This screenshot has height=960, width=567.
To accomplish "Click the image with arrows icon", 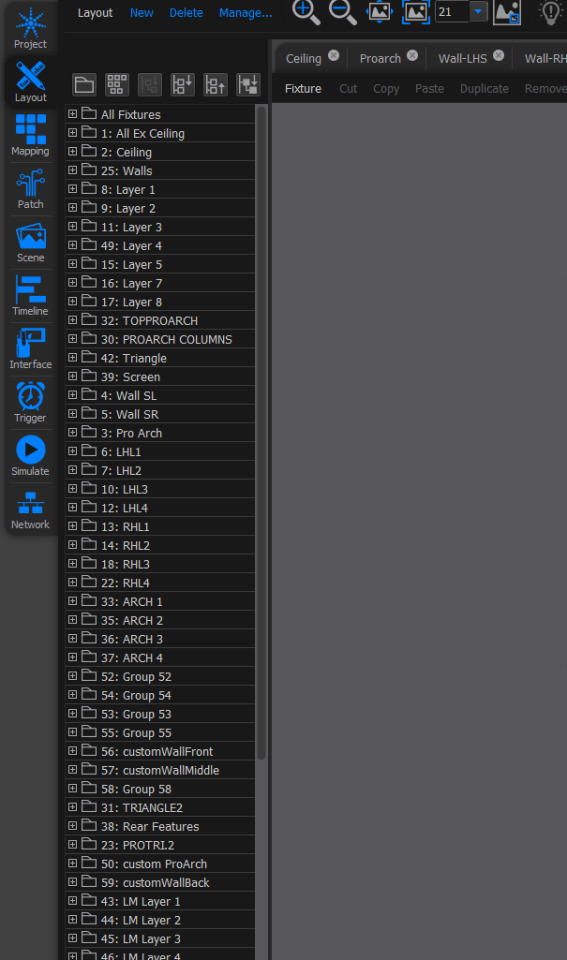I will pos(379,12).
